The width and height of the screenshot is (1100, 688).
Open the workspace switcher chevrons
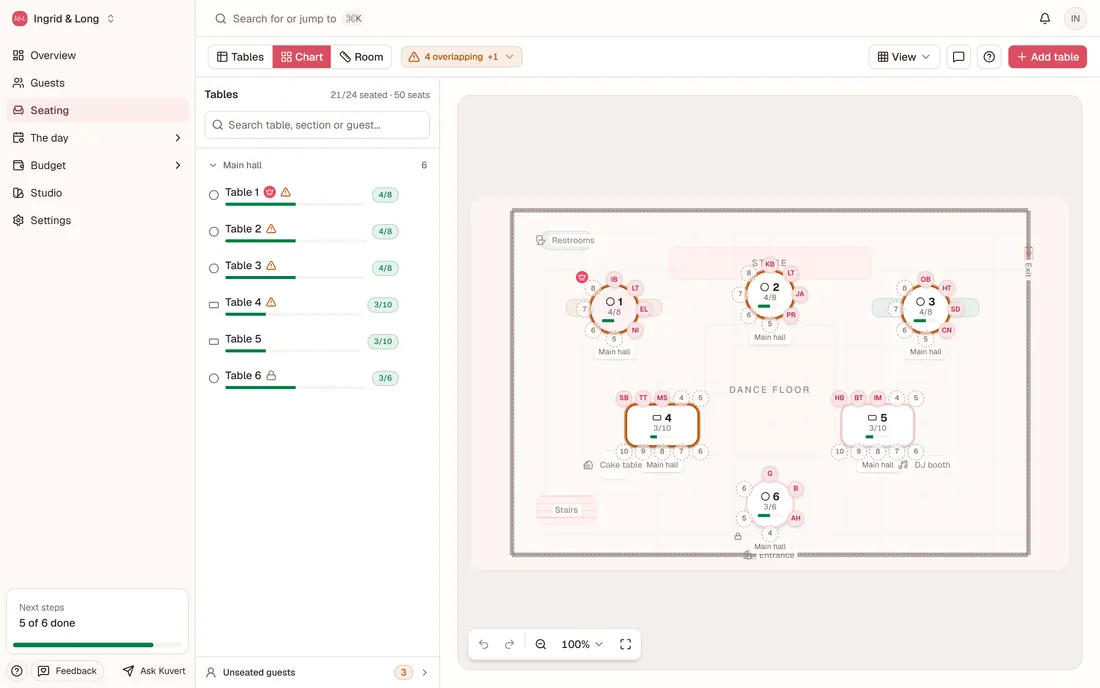click(111, 19)
